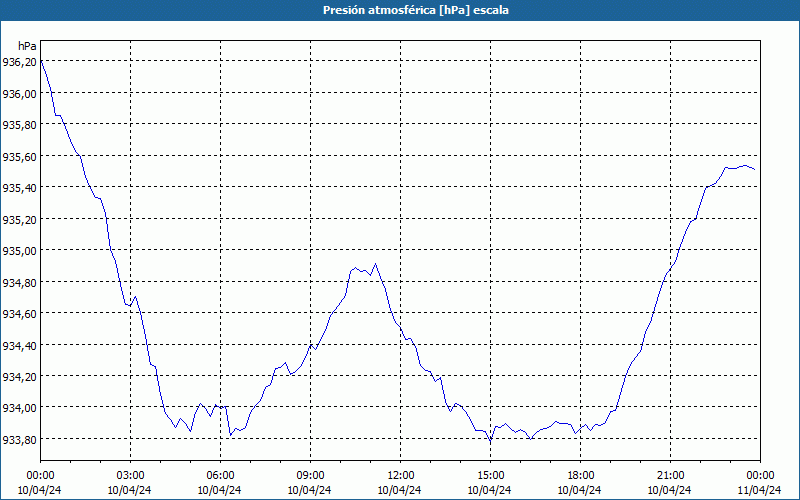The height and width of the screenshot is (500, 800).
Task: Select the '10/04/24' date under 21:00
Action: coord(670,490)
